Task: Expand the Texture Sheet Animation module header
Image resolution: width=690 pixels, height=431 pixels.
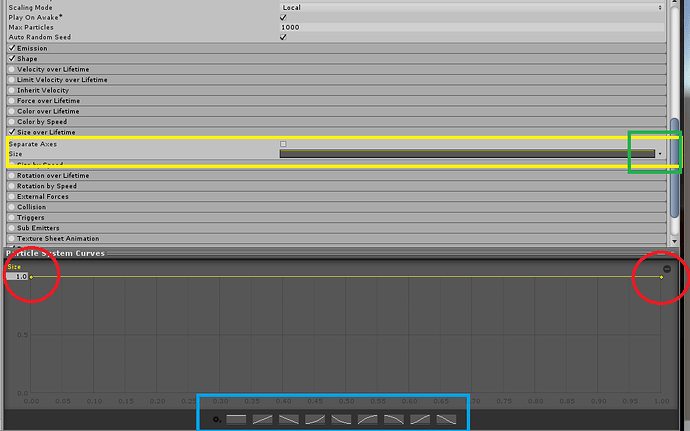Action: coord(337,239)
